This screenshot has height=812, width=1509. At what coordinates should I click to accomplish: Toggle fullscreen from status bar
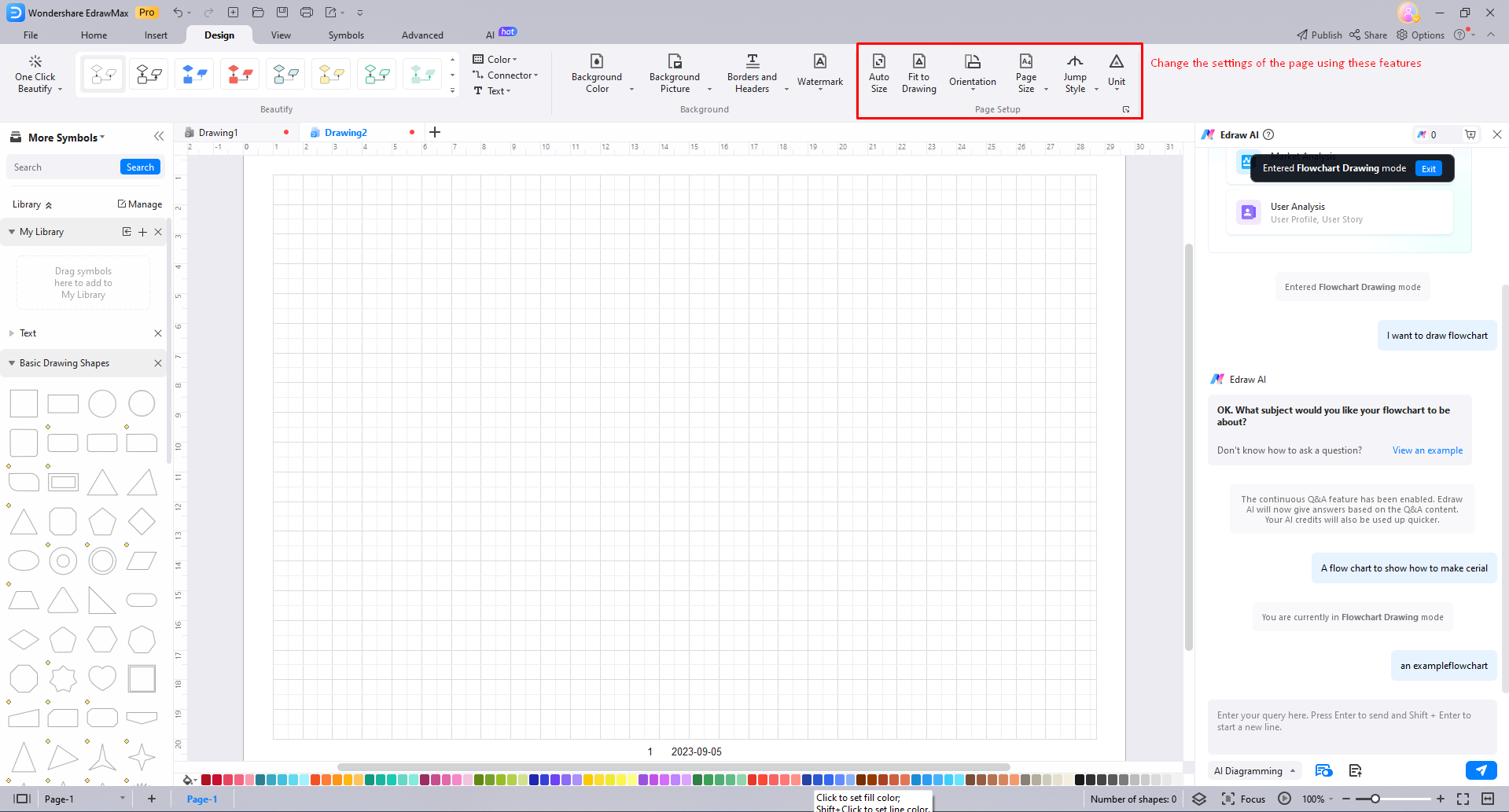1463,799
